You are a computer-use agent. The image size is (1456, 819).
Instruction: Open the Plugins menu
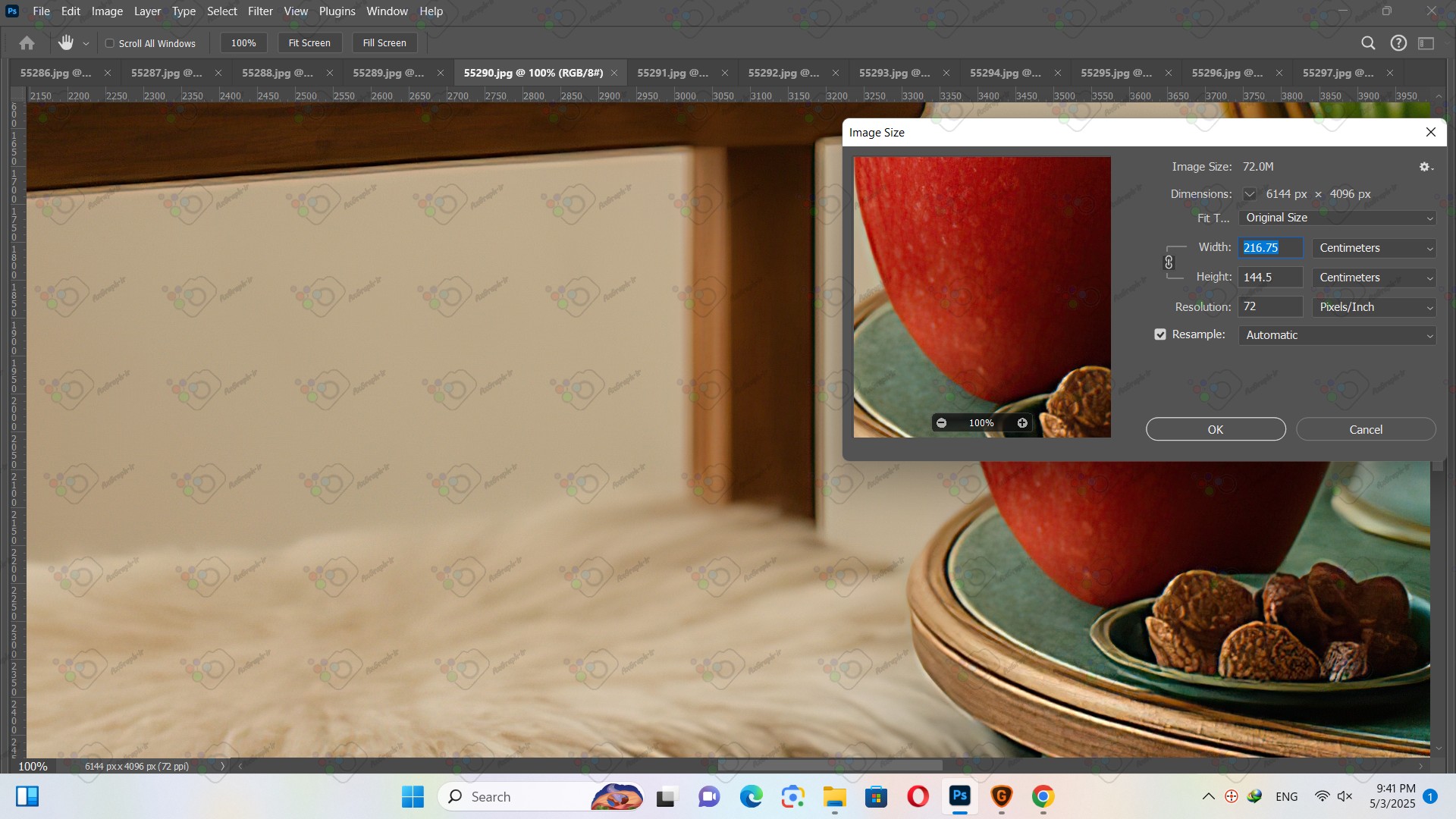click(x=337, y=11)
